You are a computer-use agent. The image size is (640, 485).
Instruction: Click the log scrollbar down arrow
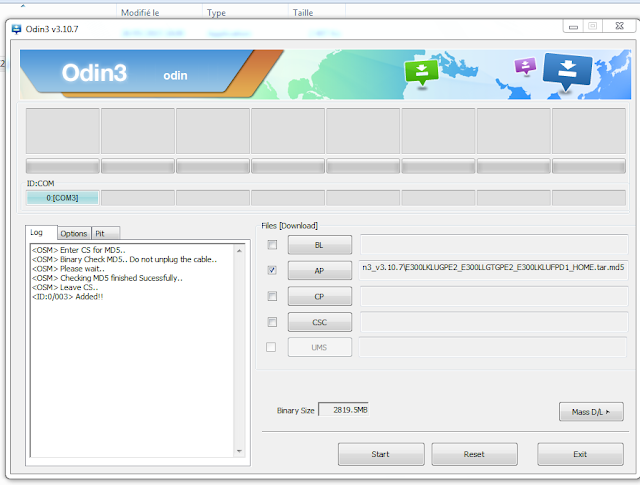(x=239, y=451)
